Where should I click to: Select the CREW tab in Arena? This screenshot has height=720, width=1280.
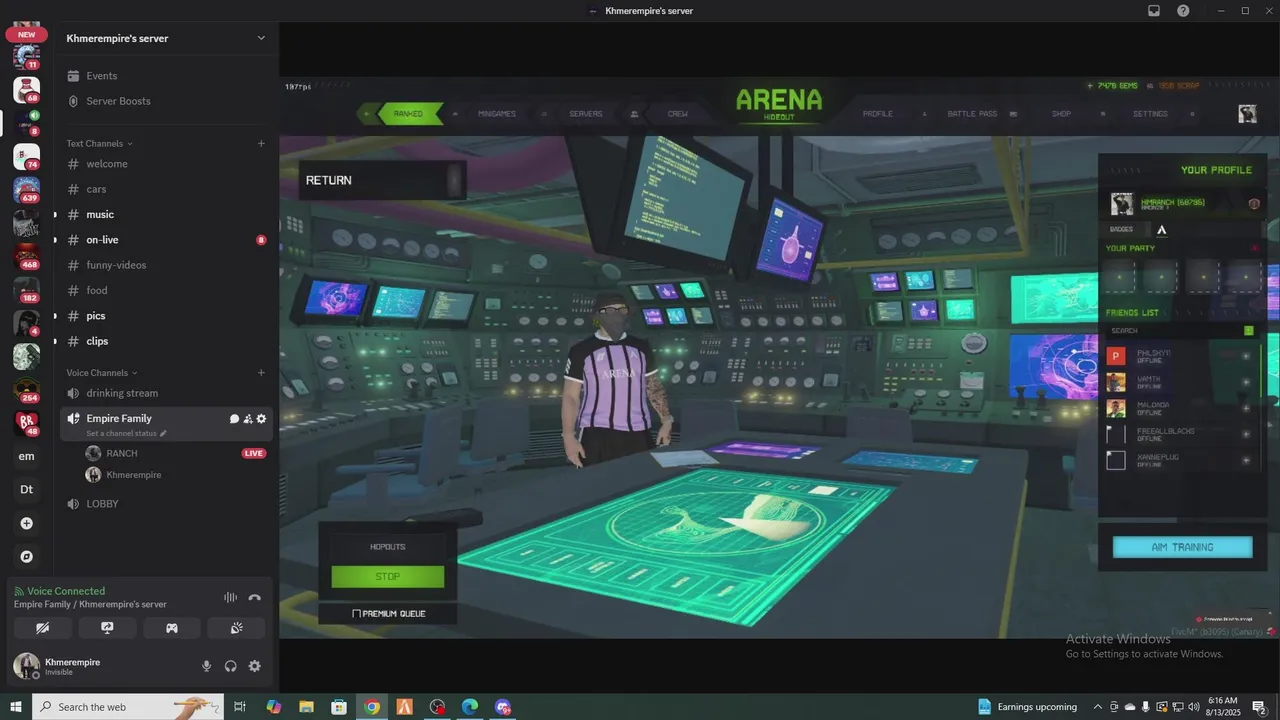(x=678, y=114)
